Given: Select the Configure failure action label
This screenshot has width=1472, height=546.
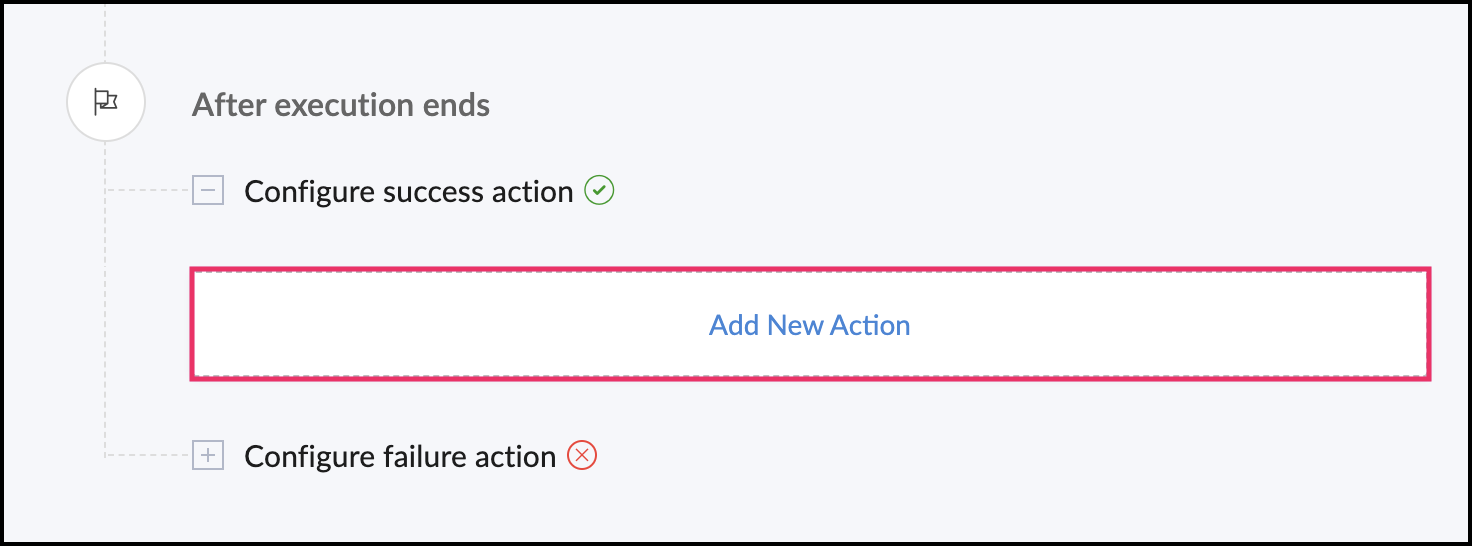Looking at the screenshot, I should click(400, 457).
